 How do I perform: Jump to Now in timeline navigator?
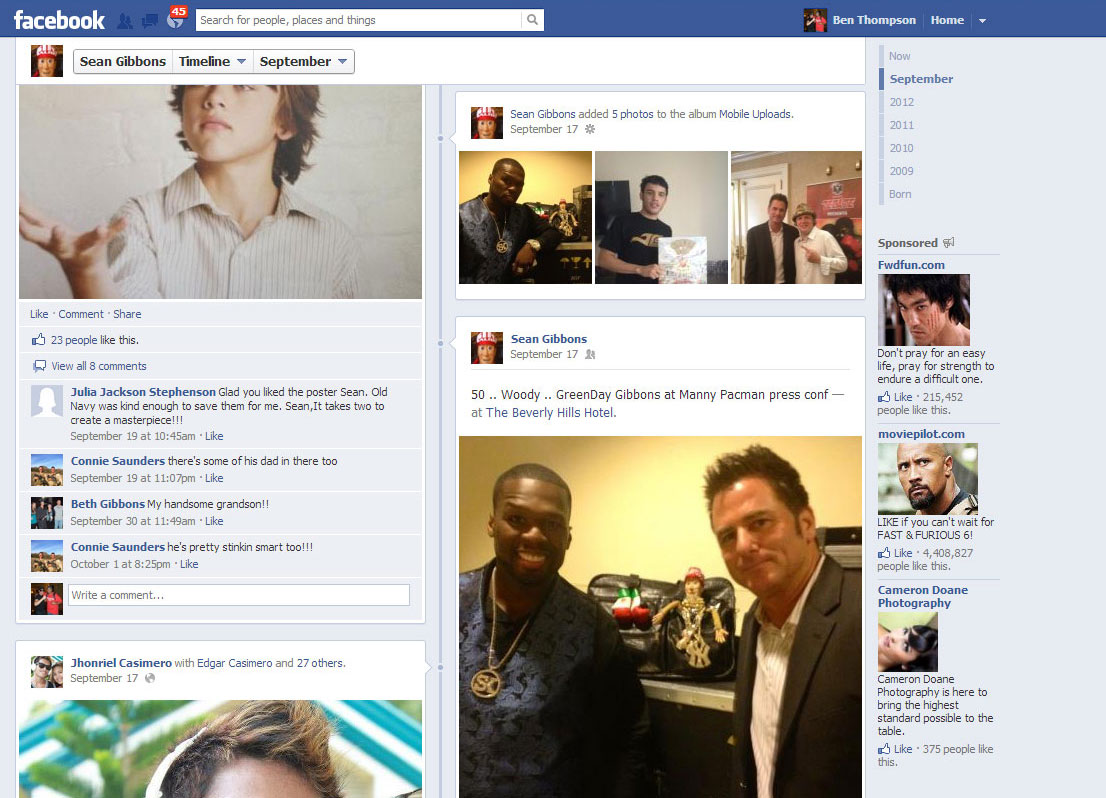pyautogui.click(x=899, y=56)
